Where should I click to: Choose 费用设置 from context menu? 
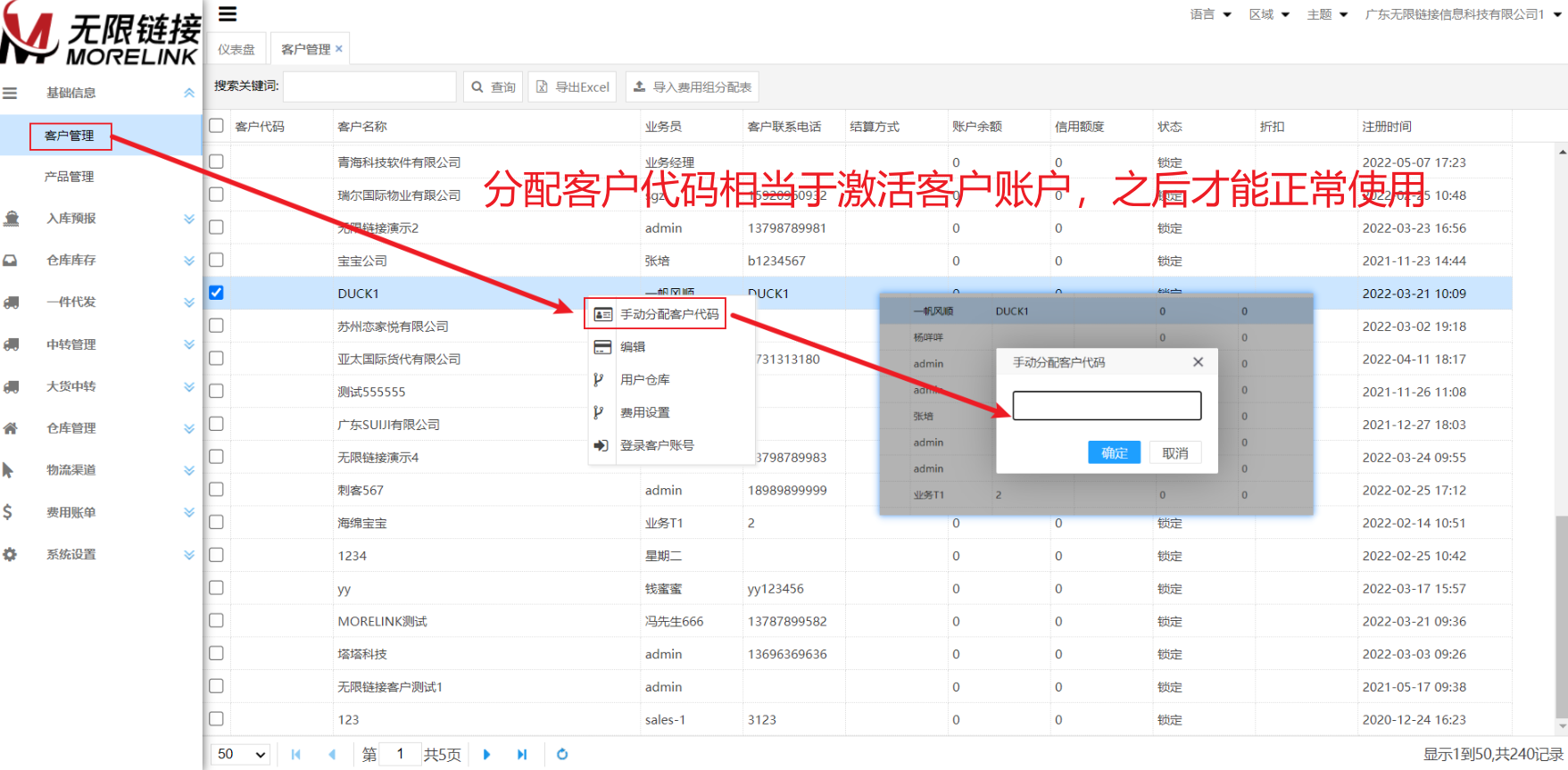671,412
